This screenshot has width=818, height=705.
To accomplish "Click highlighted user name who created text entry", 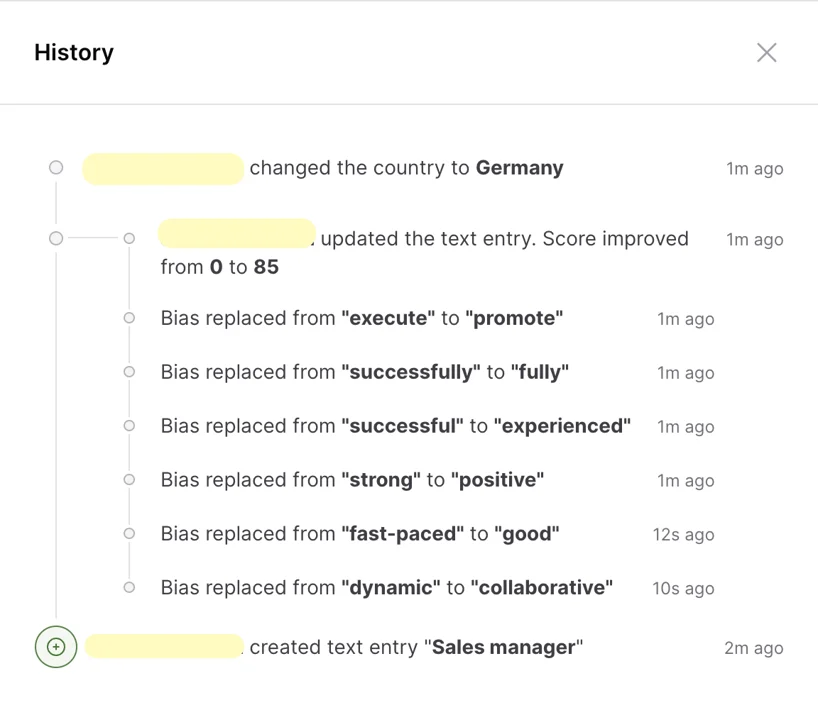I will (164, 647).
